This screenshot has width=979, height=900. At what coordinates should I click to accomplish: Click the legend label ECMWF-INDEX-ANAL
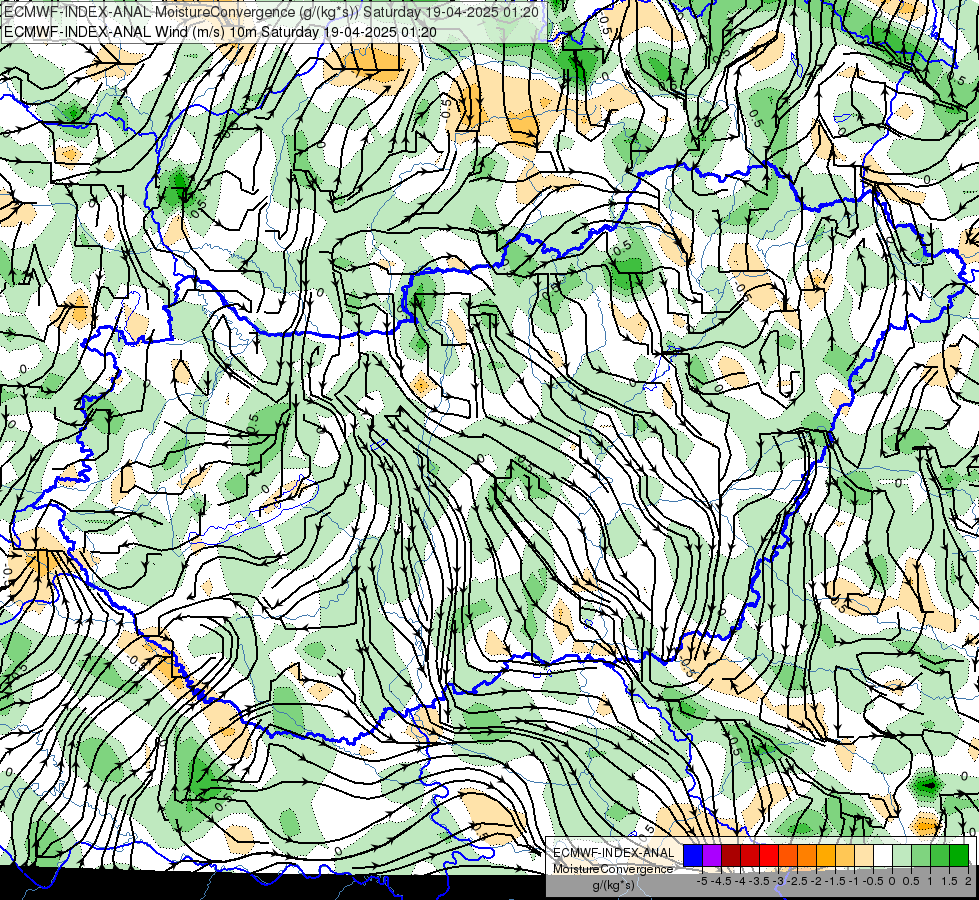pyautogui.click(x=614, y=853)
